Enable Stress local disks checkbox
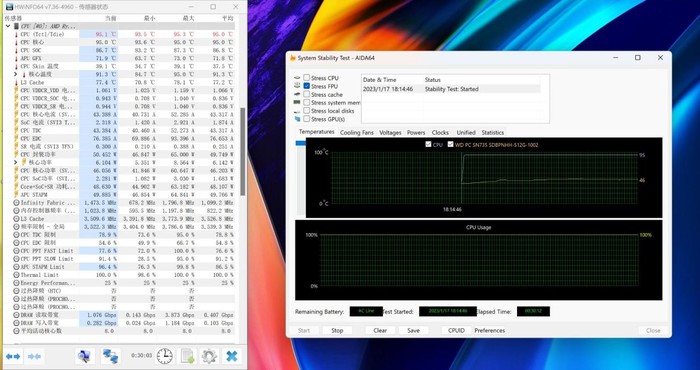Image resolution: width=700 pixels, height=370 pixels. tap(307, 111)
